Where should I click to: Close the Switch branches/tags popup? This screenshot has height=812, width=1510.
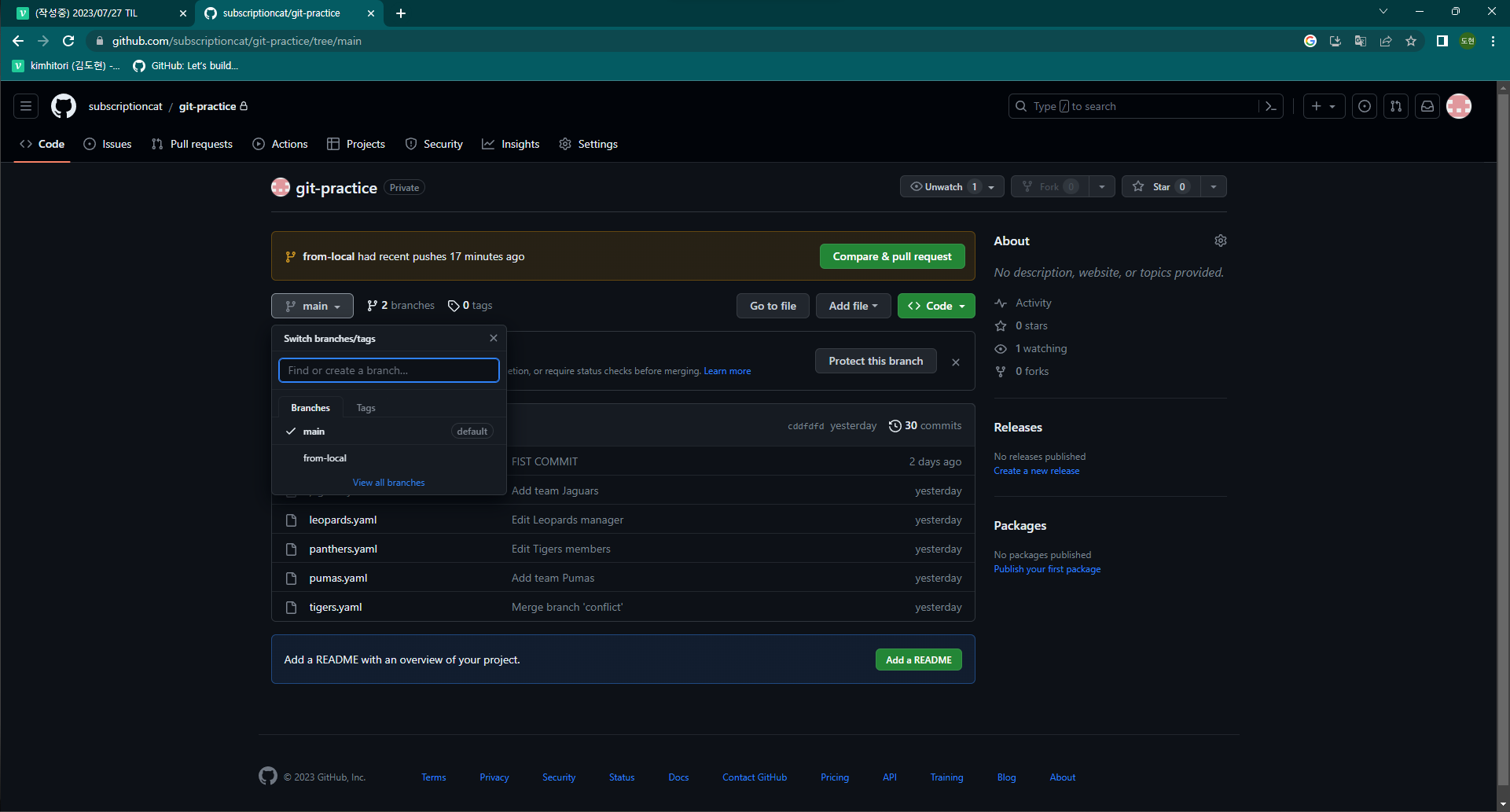pyautogui.click(x=494, y=338)
